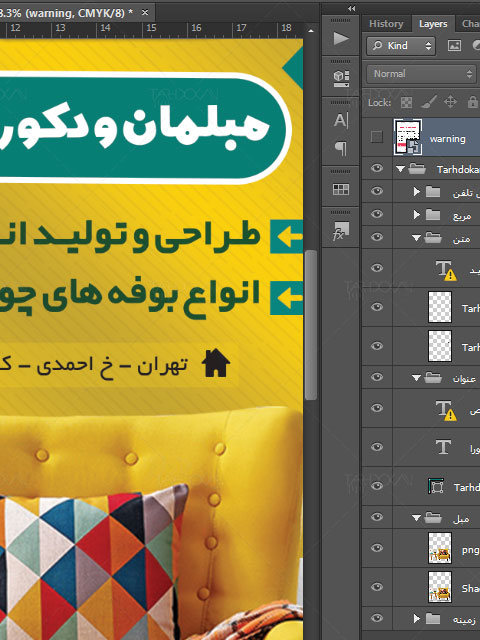Viewport: 480px width, 640px height.
Task: Toggle visibility of the Sha layer
Action: click(377, 587)
